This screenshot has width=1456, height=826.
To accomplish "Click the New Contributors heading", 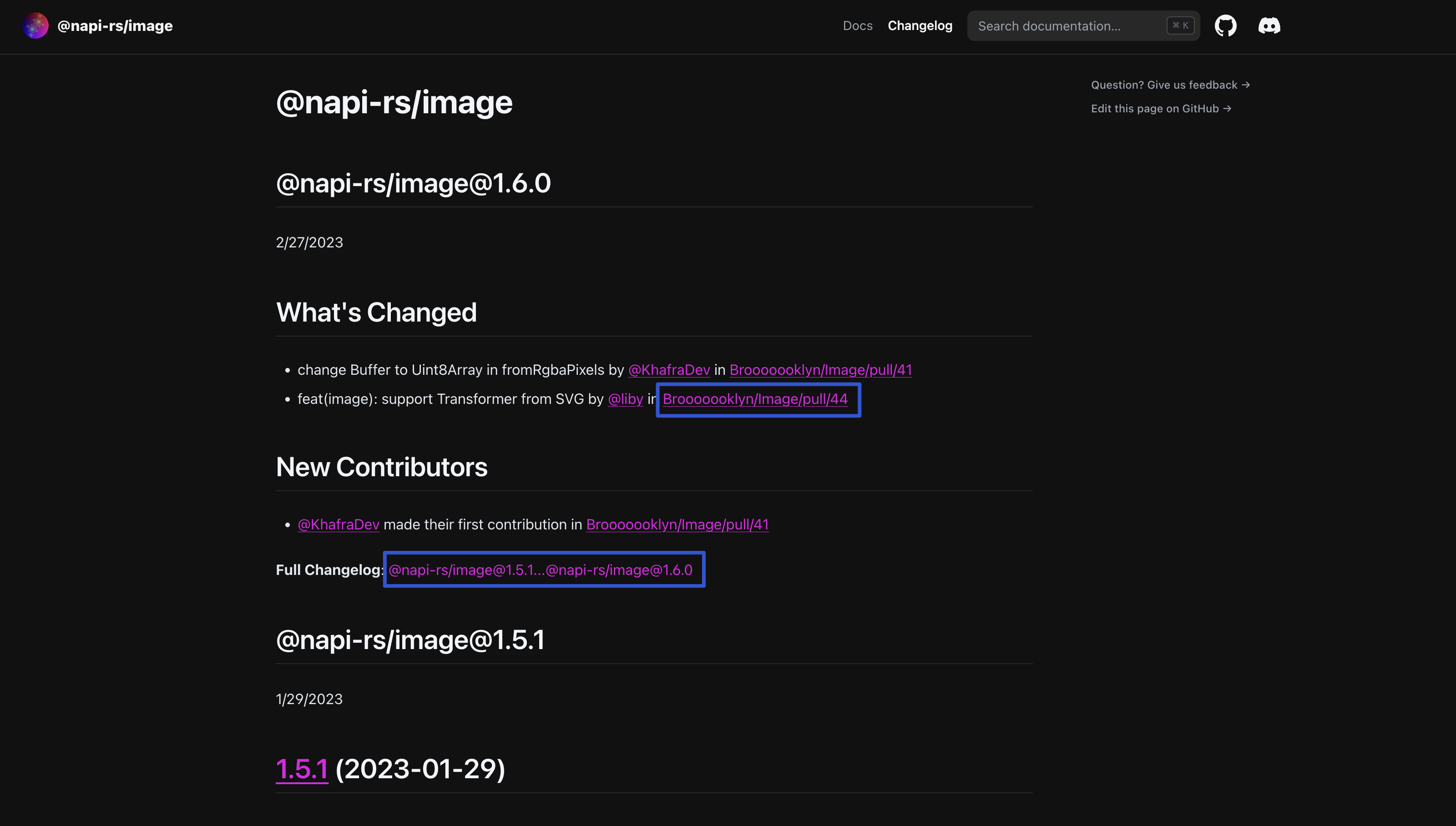I will pos(381,467).
